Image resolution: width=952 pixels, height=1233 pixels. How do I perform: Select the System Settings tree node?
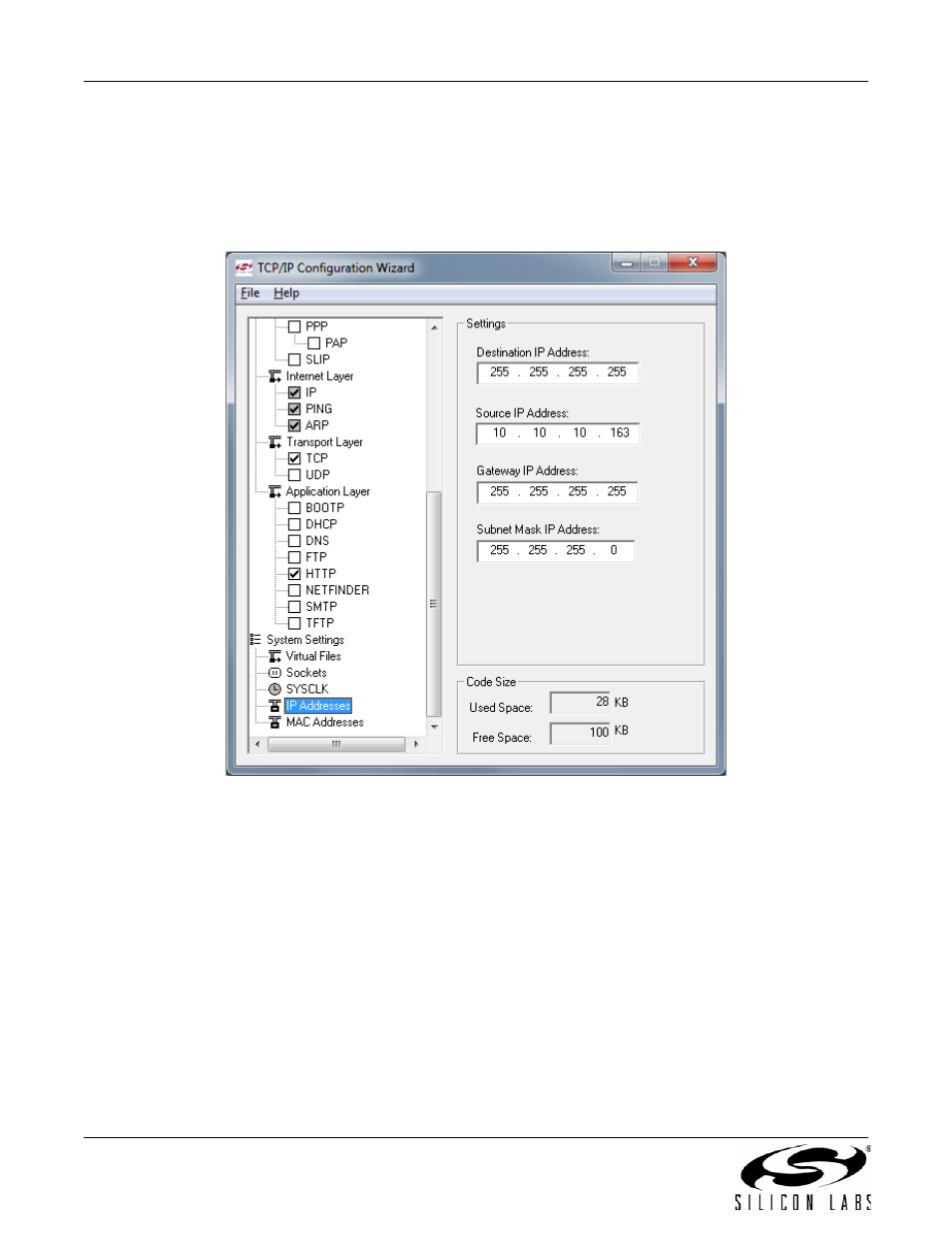[x=305, y=640]
